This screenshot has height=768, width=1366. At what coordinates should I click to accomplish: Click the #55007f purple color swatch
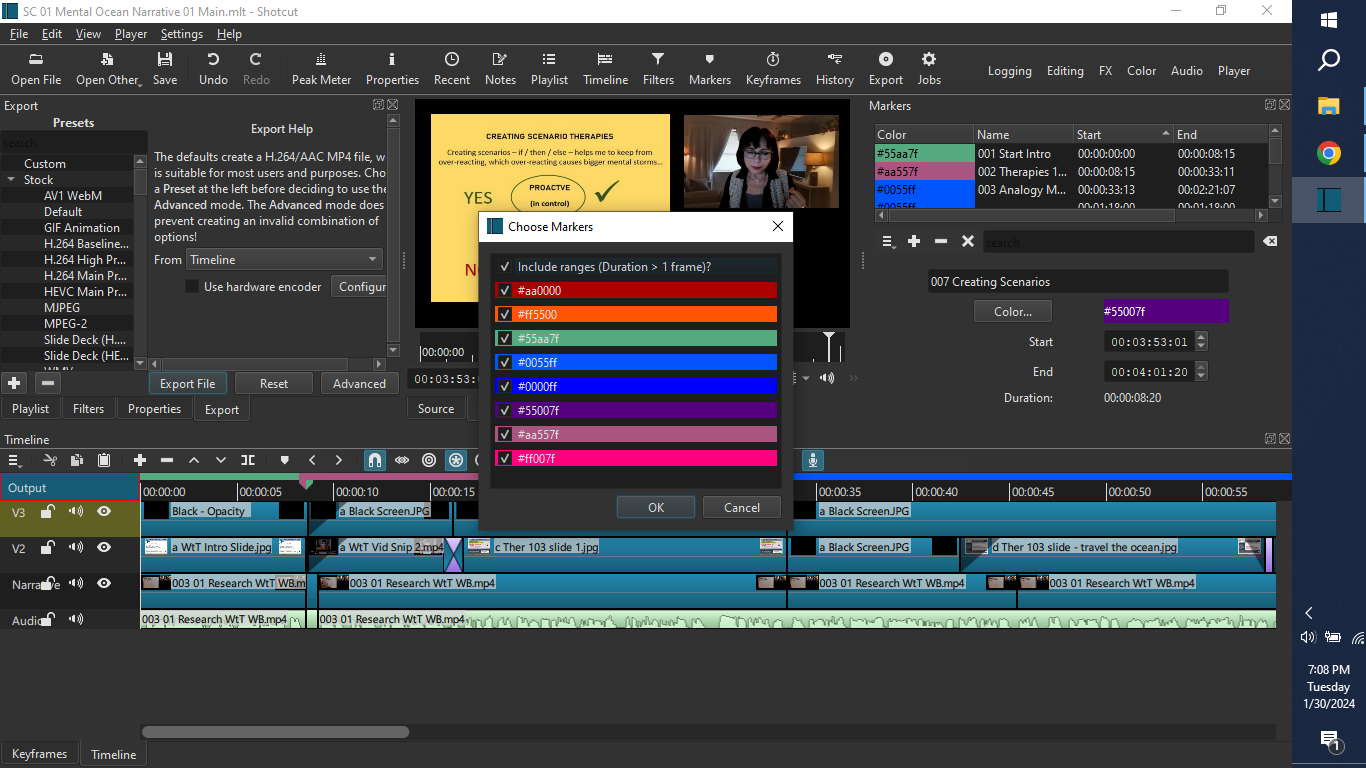(x=1165, y=312)
